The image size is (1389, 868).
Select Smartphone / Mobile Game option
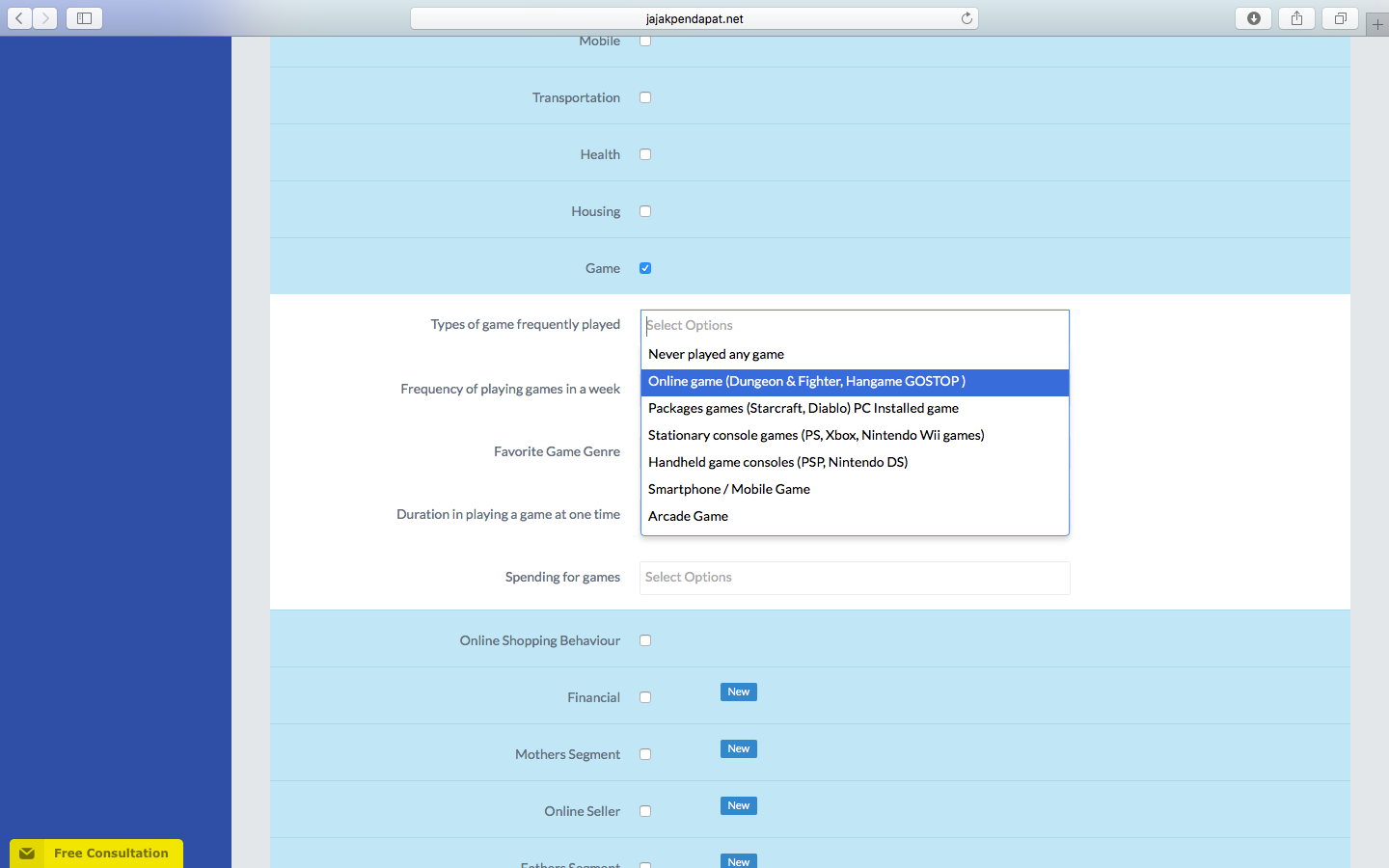coord(855,490)
